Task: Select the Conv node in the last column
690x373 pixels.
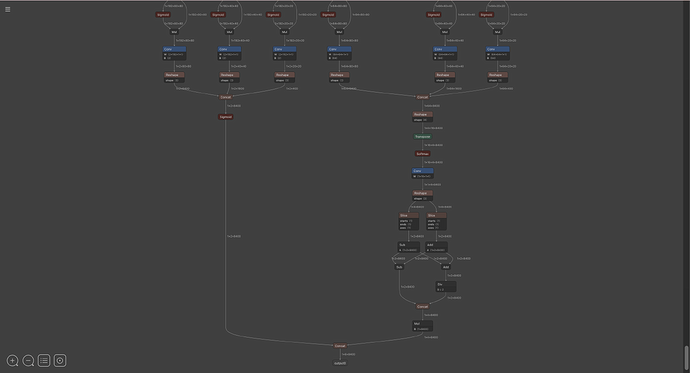Action: coord(498,54)
